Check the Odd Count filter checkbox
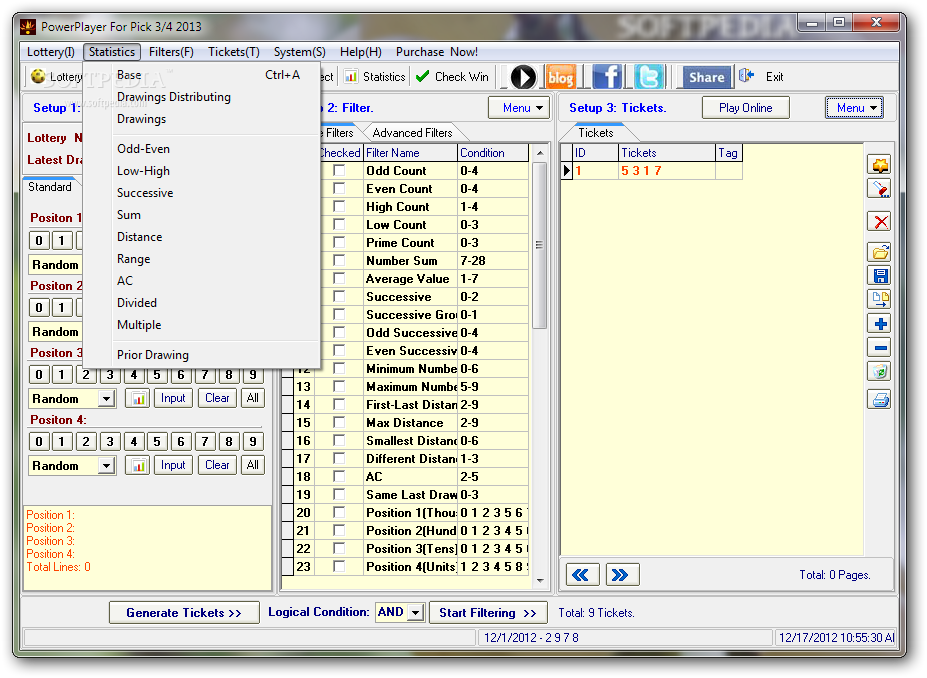The image size is (927, 678). click(339, 170)
